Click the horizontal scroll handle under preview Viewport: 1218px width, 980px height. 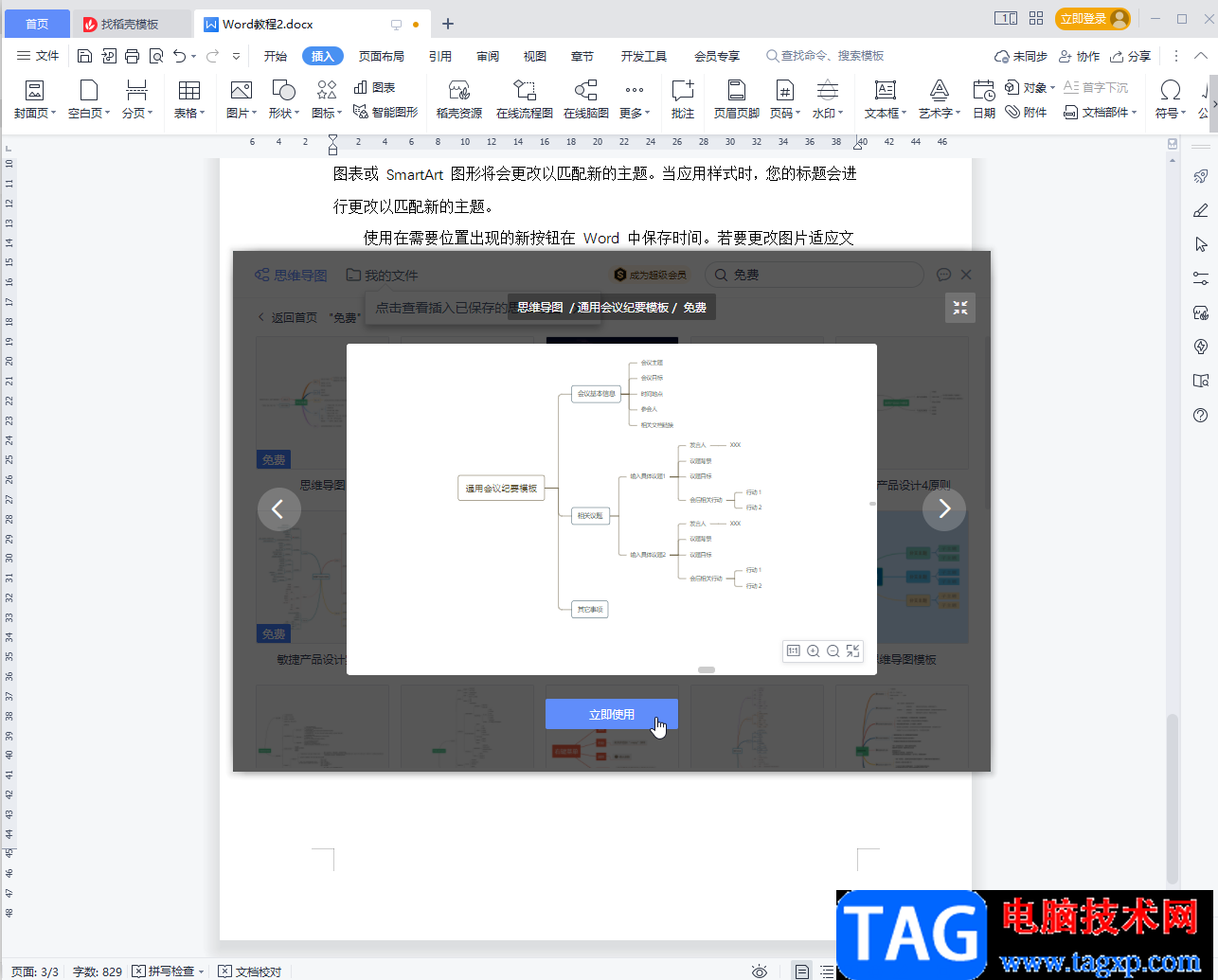707,669
